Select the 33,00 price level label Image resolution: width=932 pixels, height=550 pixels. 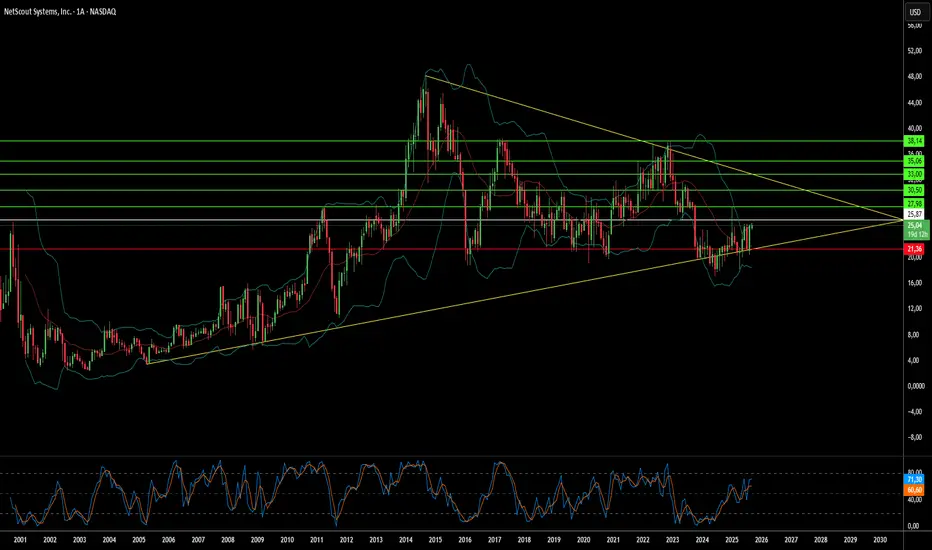click(x=913, y=174)
